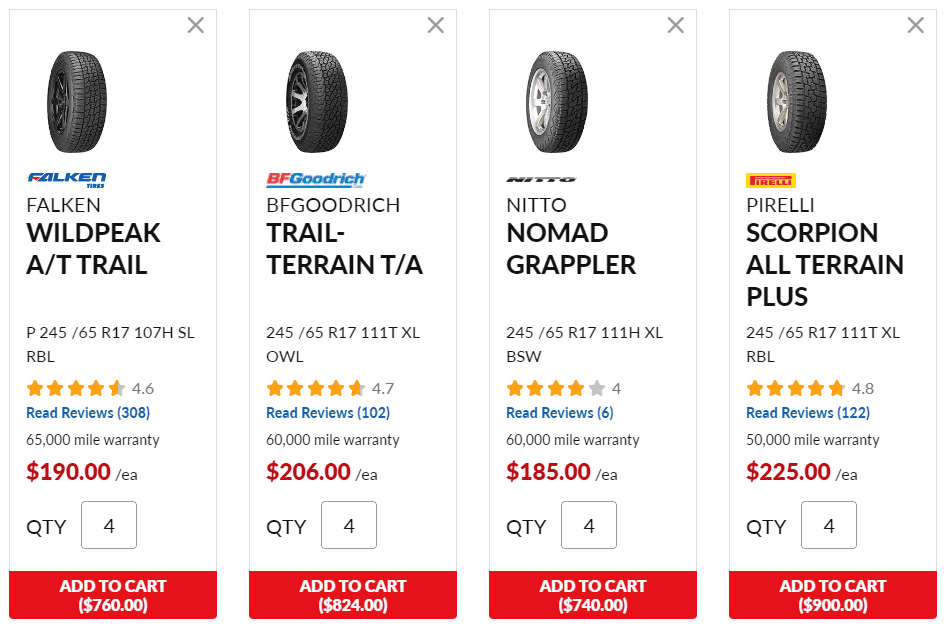Click the Nitto brand logo
The width and height of the screenshot is (947, 630).
(541, 180)
